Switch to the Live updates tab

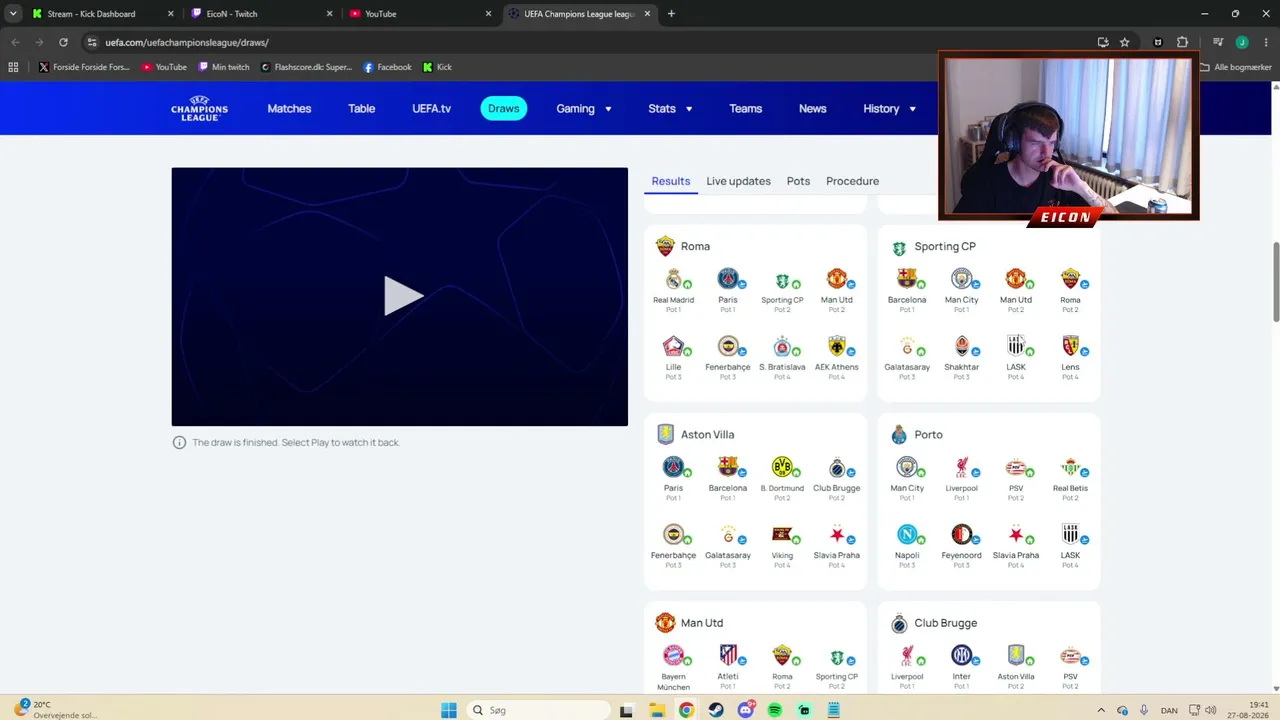point(738,181)
